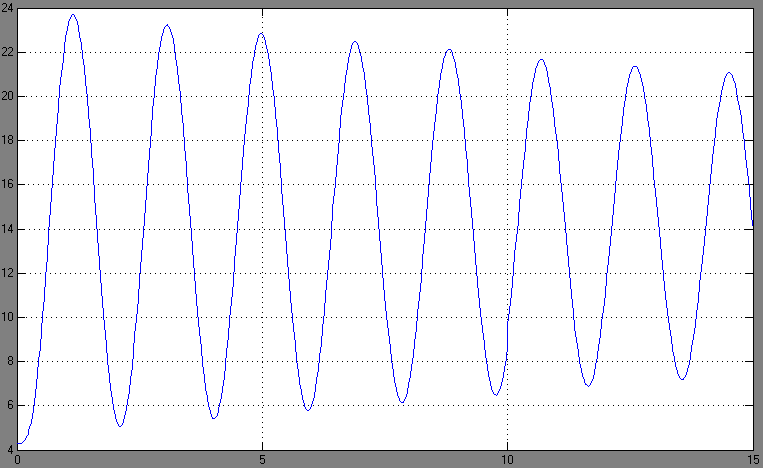
Task: Click the x-axis tick label 15
Action: pyautogui.click(x=754, y=460)
